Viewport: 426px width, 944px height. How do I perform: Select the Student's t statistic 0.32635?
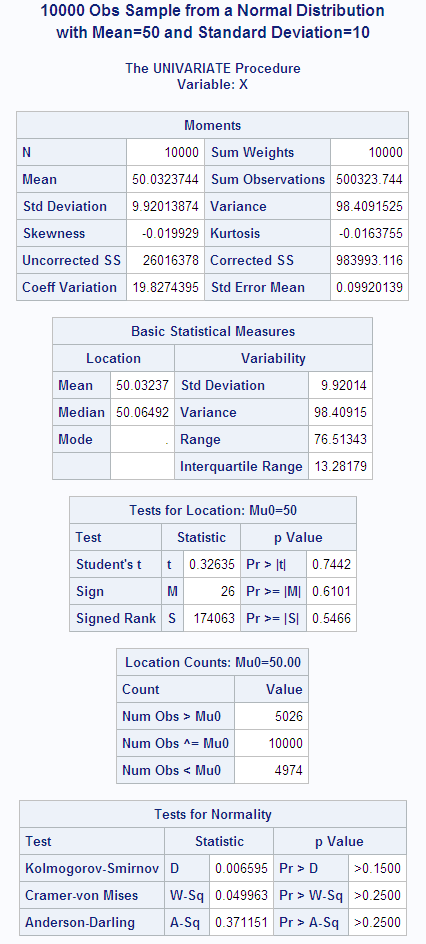(x=212, y=564)
